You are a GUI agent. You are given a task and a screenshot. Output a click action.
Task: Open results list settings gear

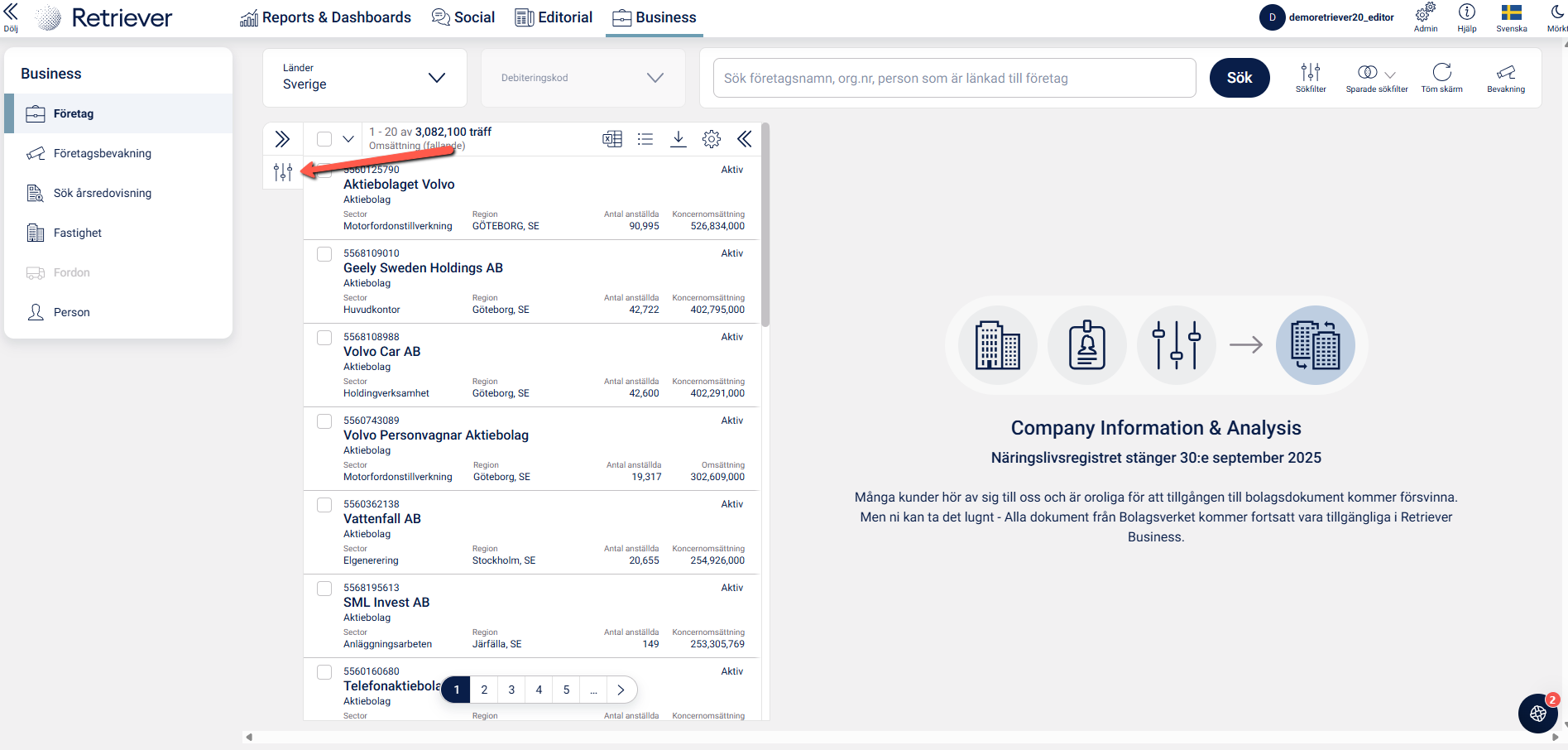tap(712, 139)
